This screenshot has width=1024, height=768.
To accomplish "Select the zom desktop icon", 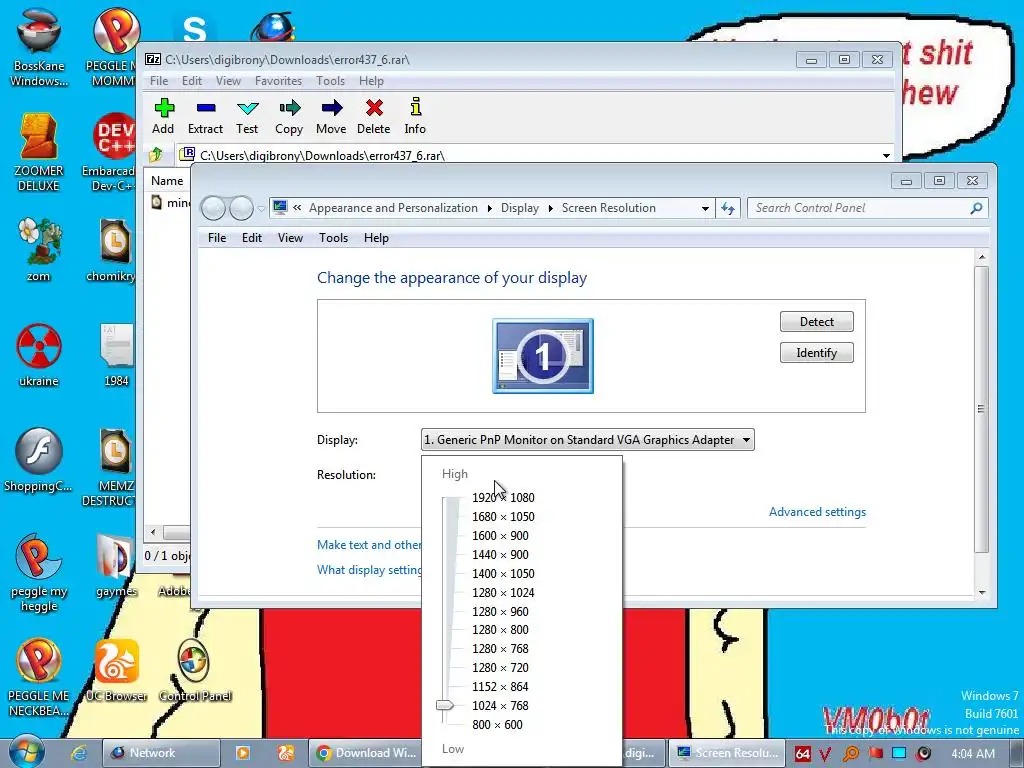I will point(39,250).
